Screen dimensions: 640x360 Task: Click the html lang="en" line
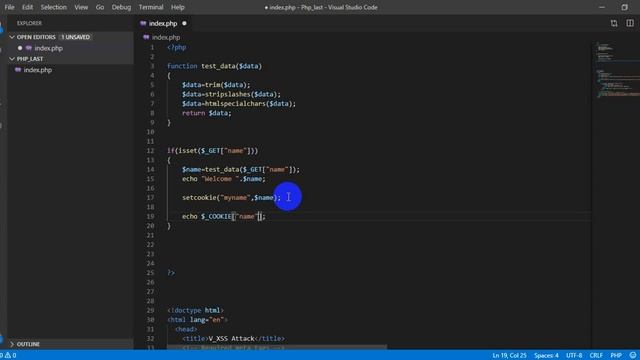(197, 320)
